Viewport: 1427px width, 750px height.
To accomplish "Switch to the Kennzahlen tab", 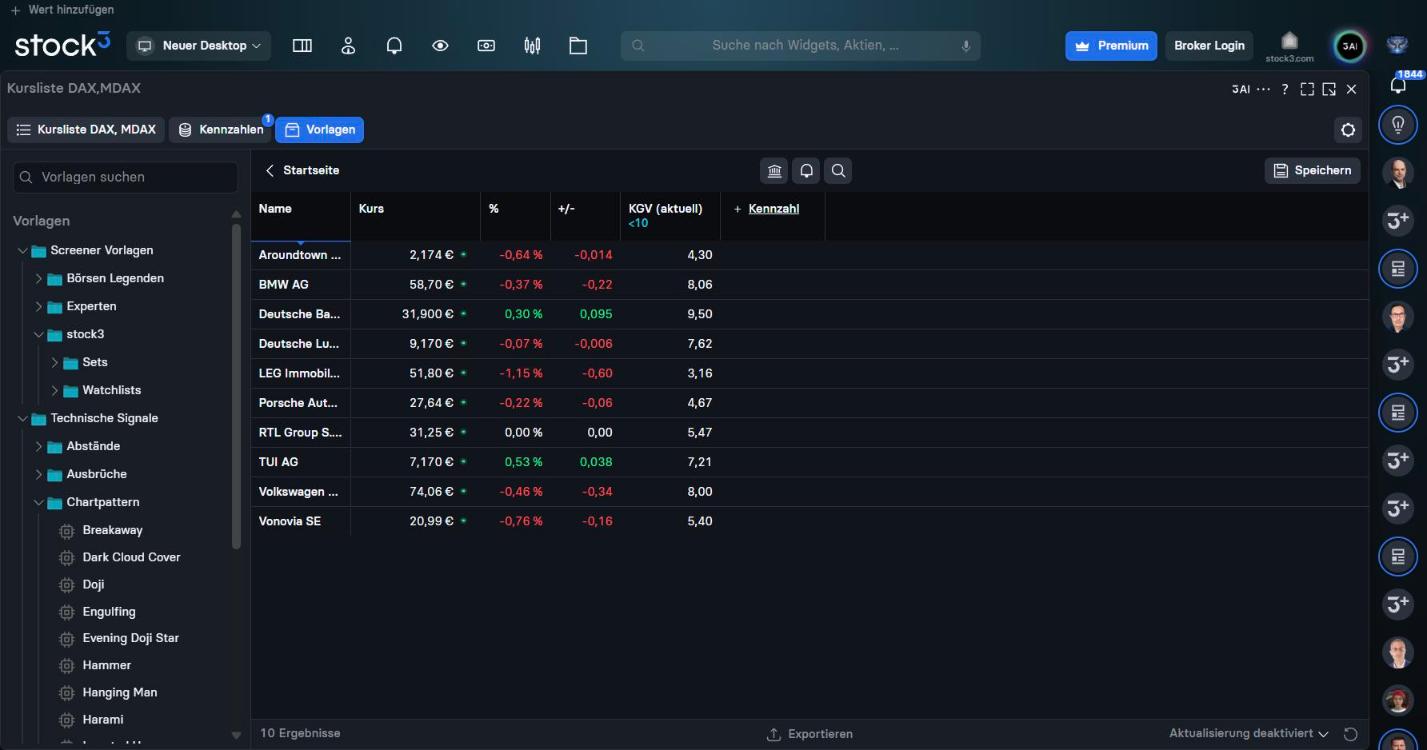I will point(221,130).
